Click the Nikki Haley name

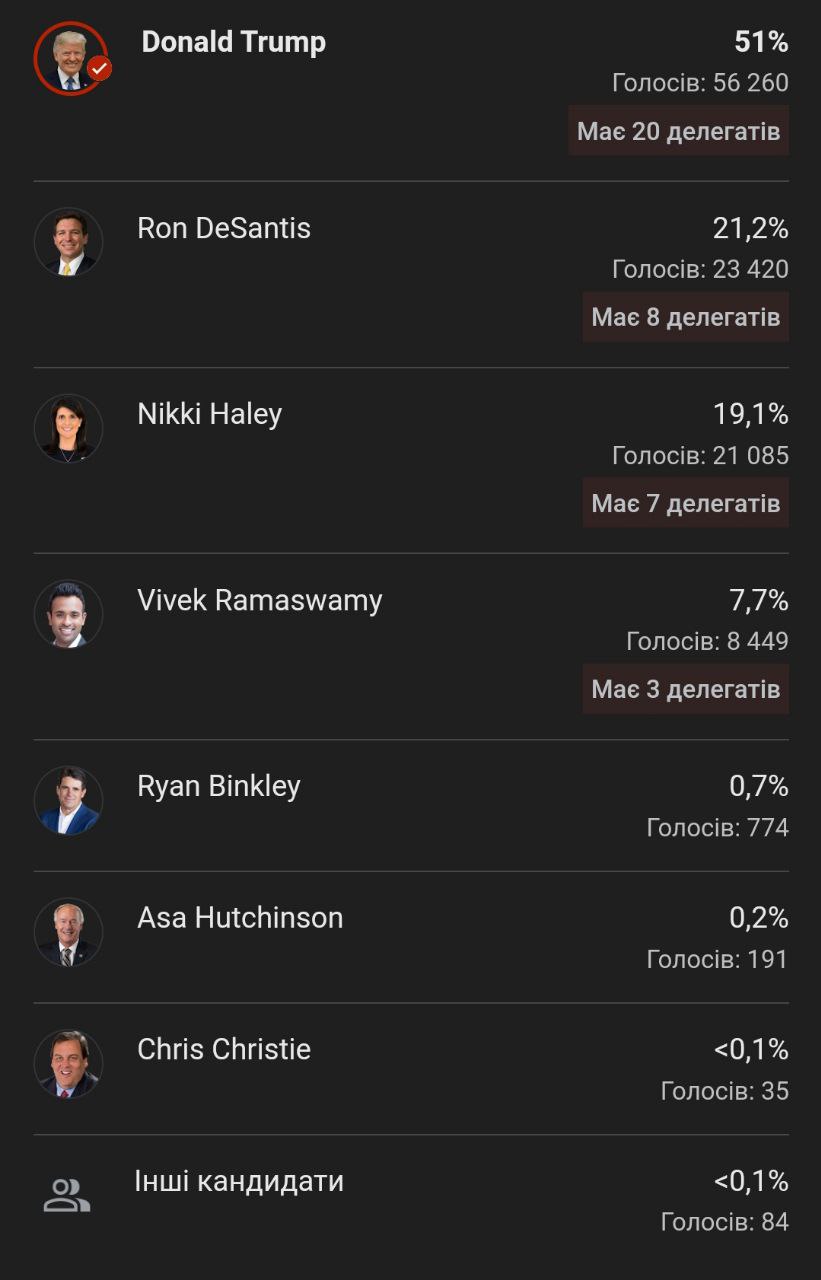(x=210, y=414)
